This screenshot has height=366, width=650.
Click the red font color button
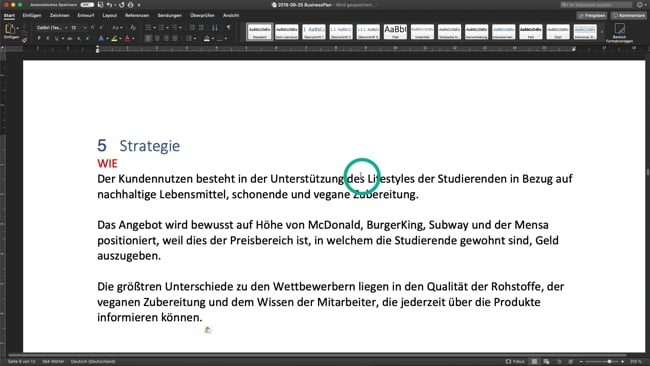coord(127,39)
